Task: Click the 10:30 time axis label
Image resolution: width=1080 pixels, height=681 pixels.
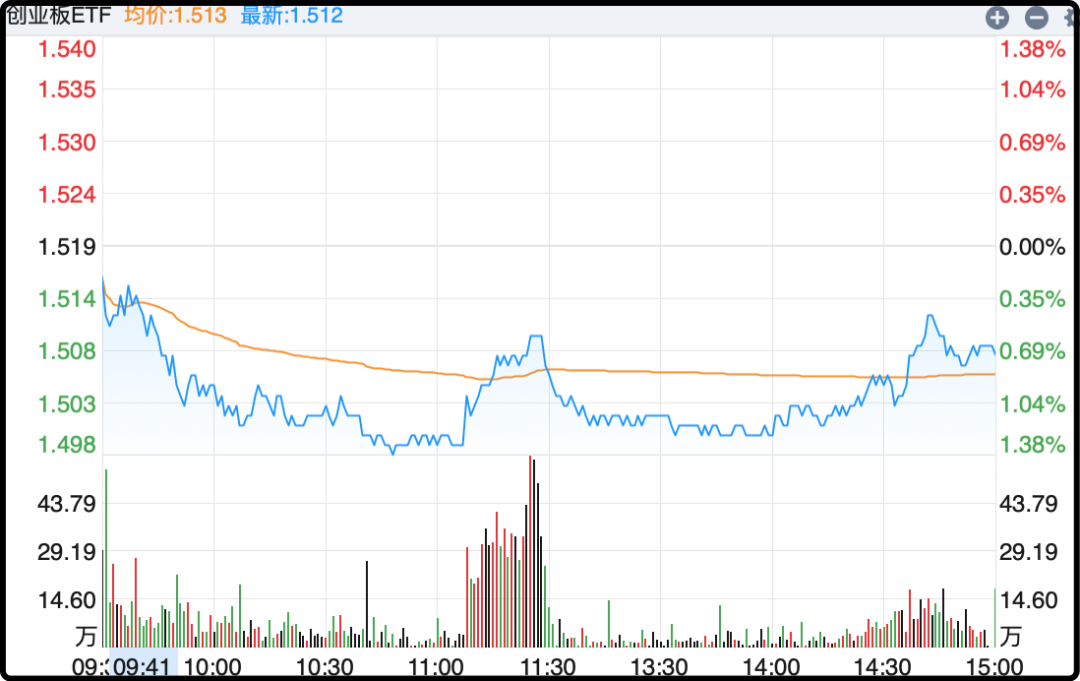Action: (325, 666)
